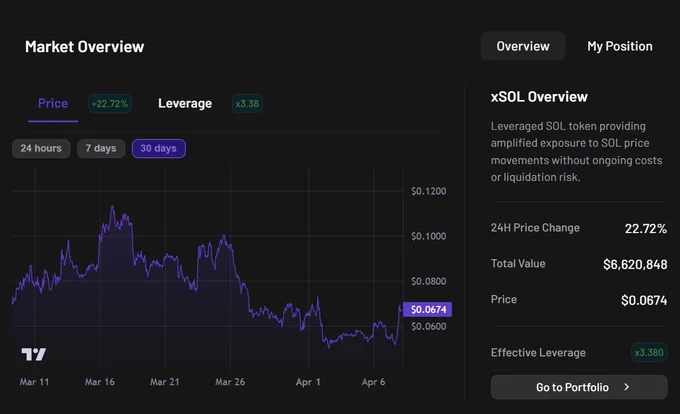680x414 pixels.
Task: Click the x3.38 leverage badge
Action: pyautogui.click(x=247, y=104)
